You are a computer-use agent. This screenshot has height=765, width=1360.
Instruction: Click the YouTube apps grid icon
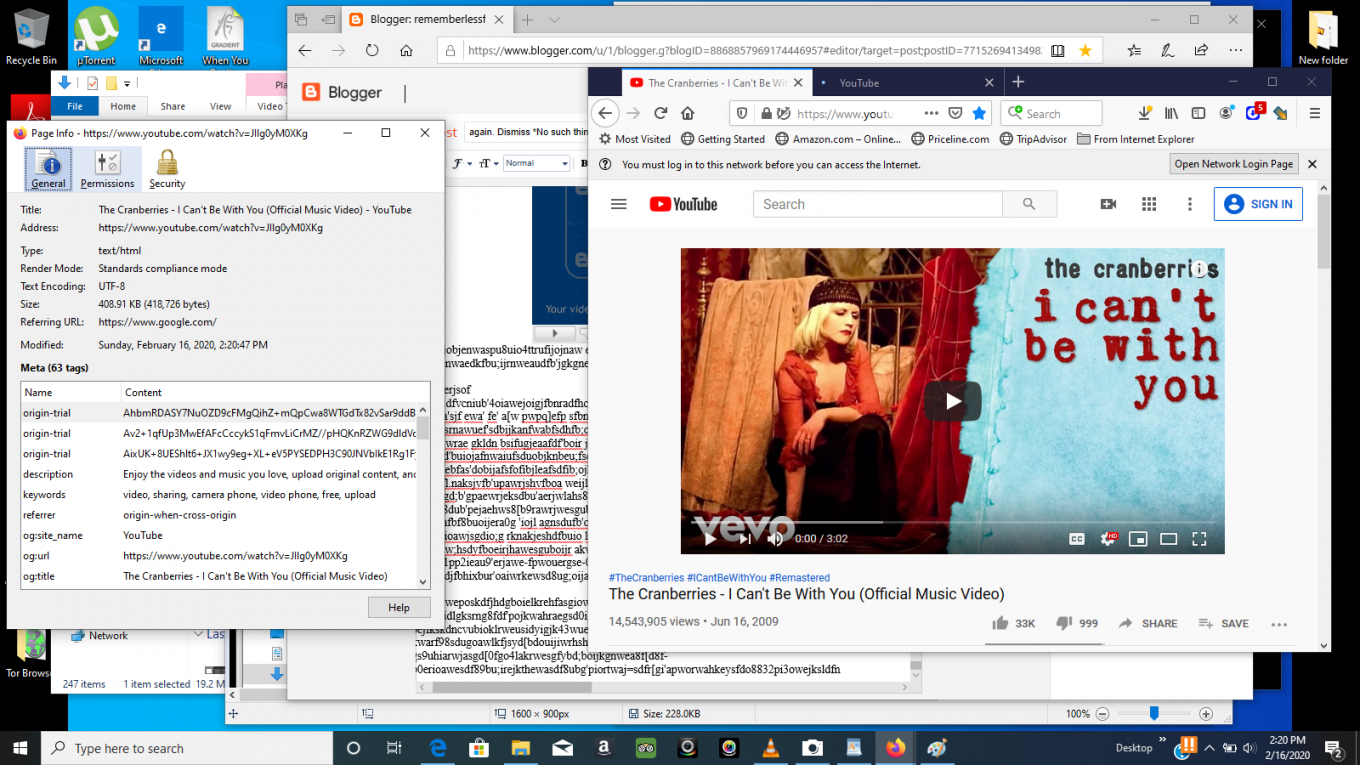[x=1149, y=204]
